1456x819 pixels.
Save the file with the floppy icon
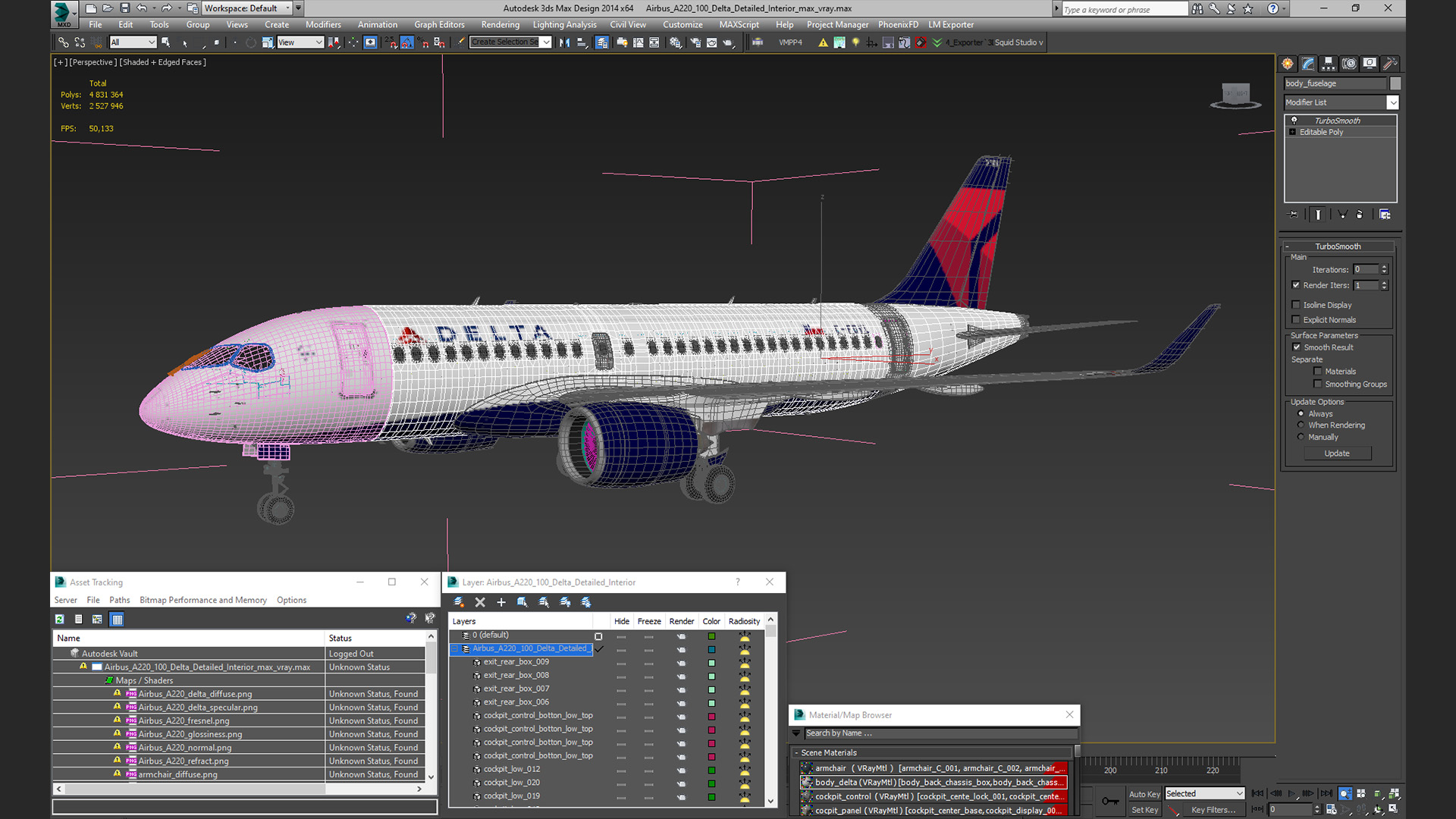point(124,8)
